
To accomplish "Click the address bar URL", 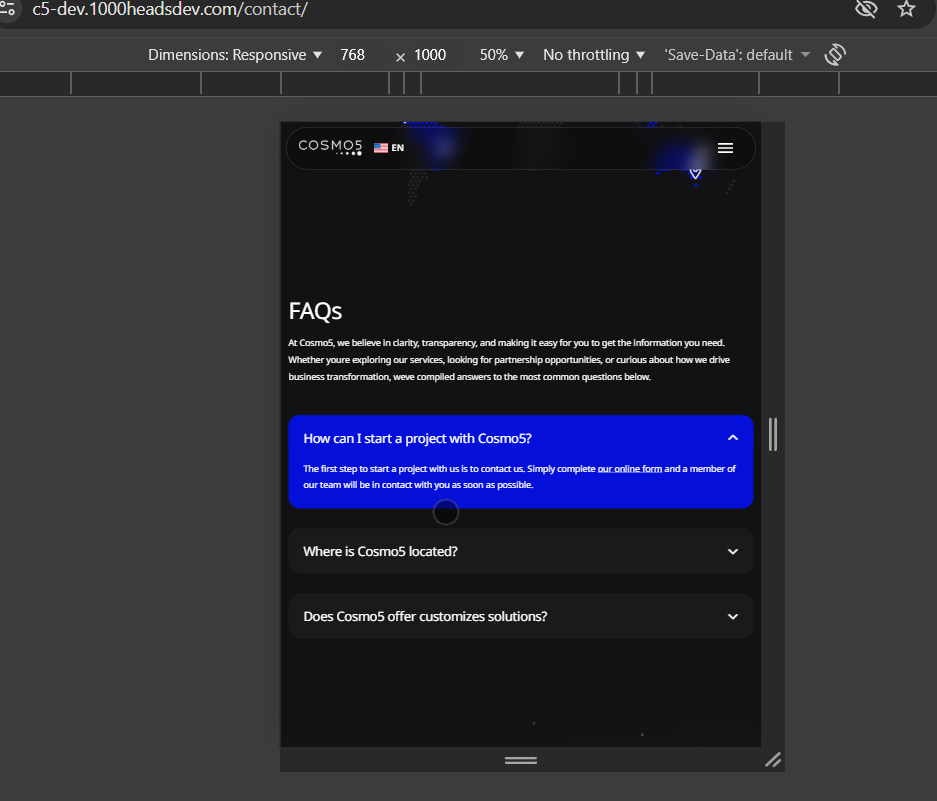I will [x=170, y=9].
